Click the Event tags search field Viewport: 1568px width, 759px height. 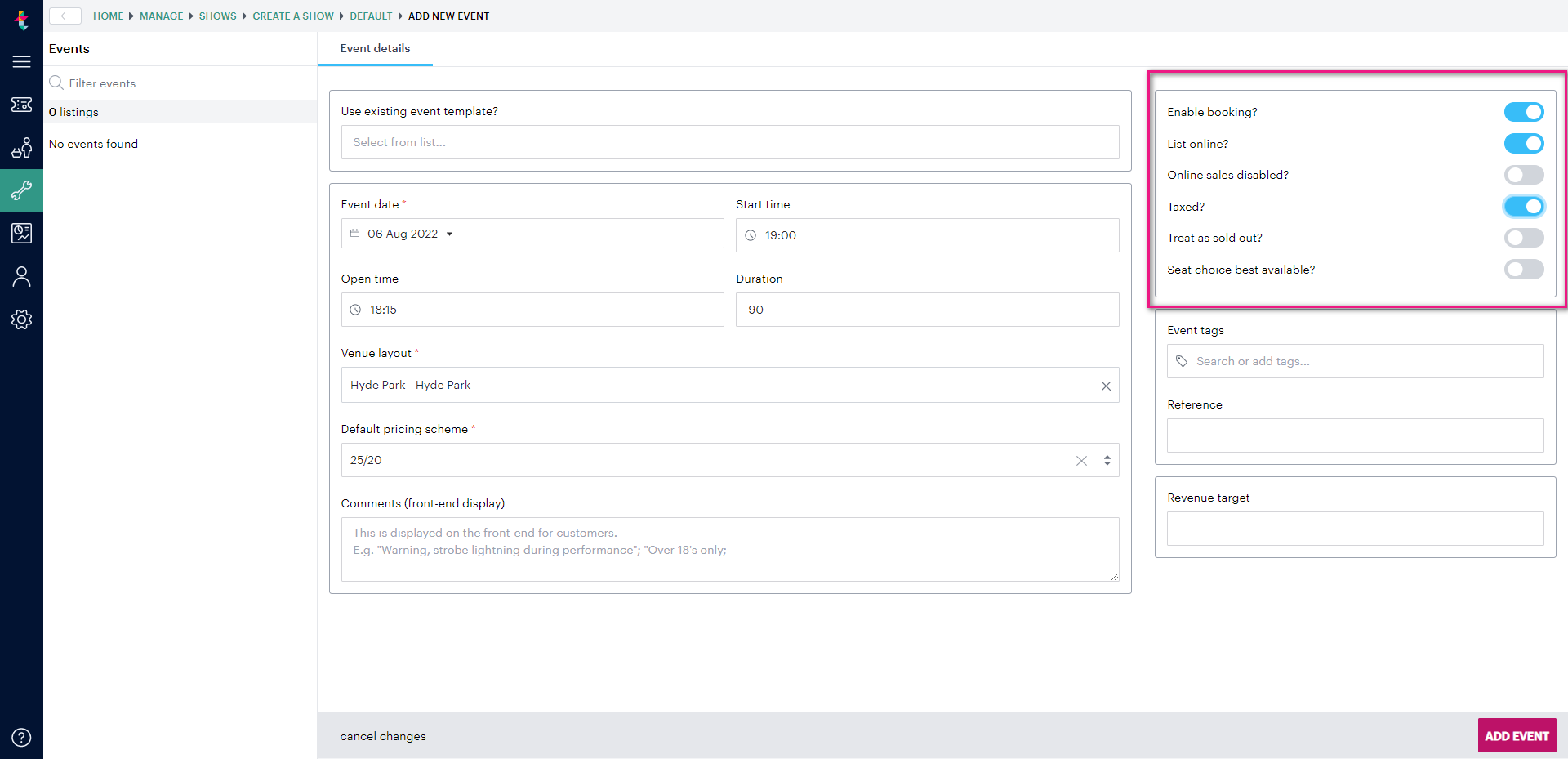(1356, 361)
